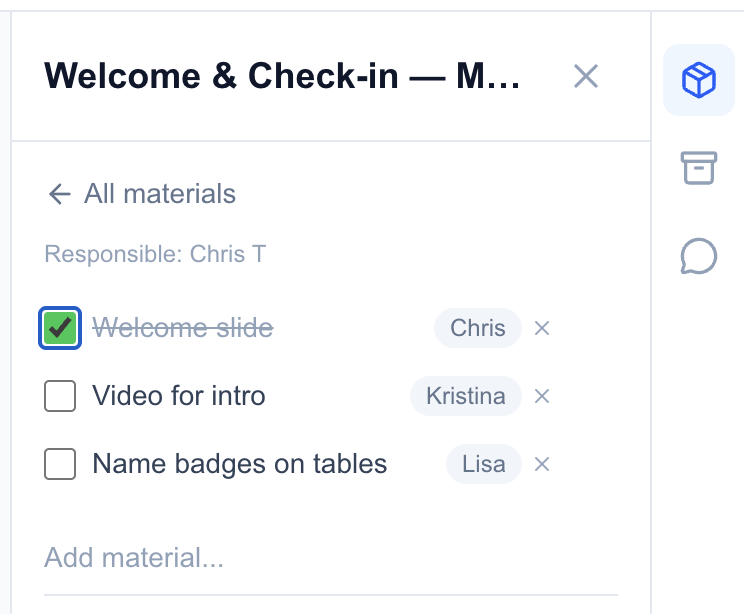The width and height of the screenshot is (744, 614).
Task: Check the Video for intro checkbox
Action: (x=60, y=396)
